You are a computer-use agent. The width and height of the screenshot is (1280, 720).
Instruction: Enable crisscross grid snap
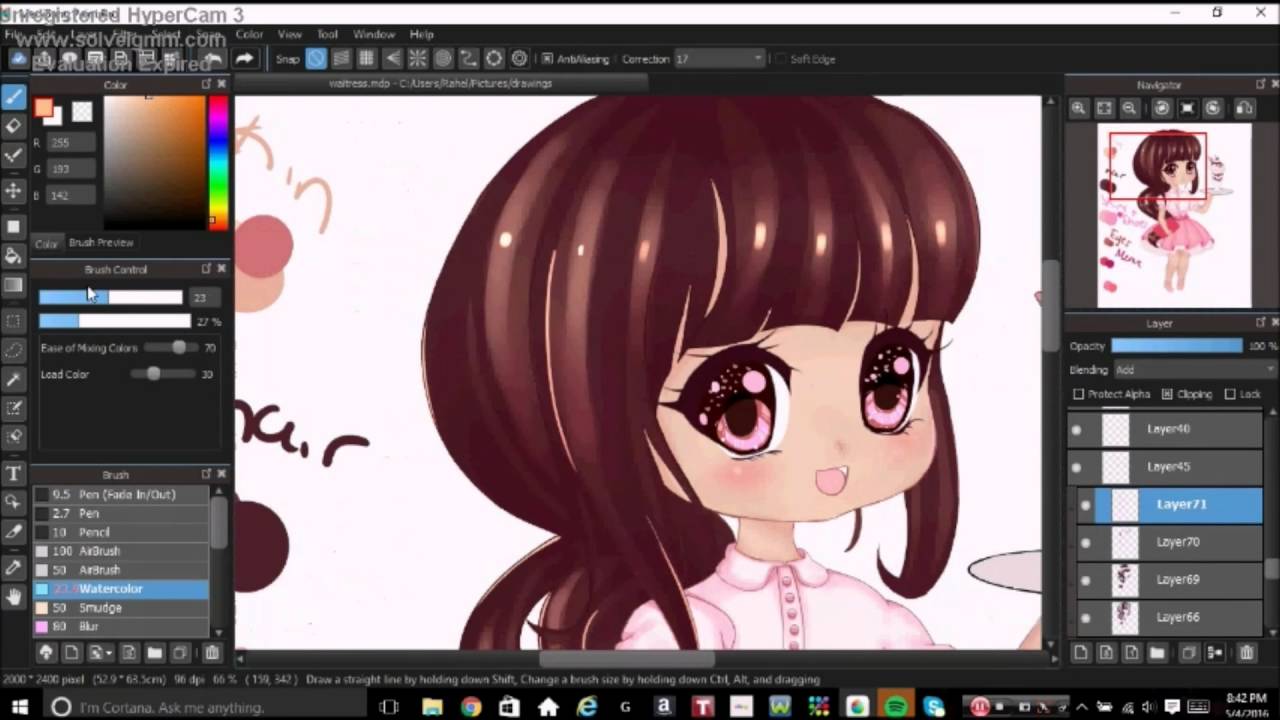(367, 59)
